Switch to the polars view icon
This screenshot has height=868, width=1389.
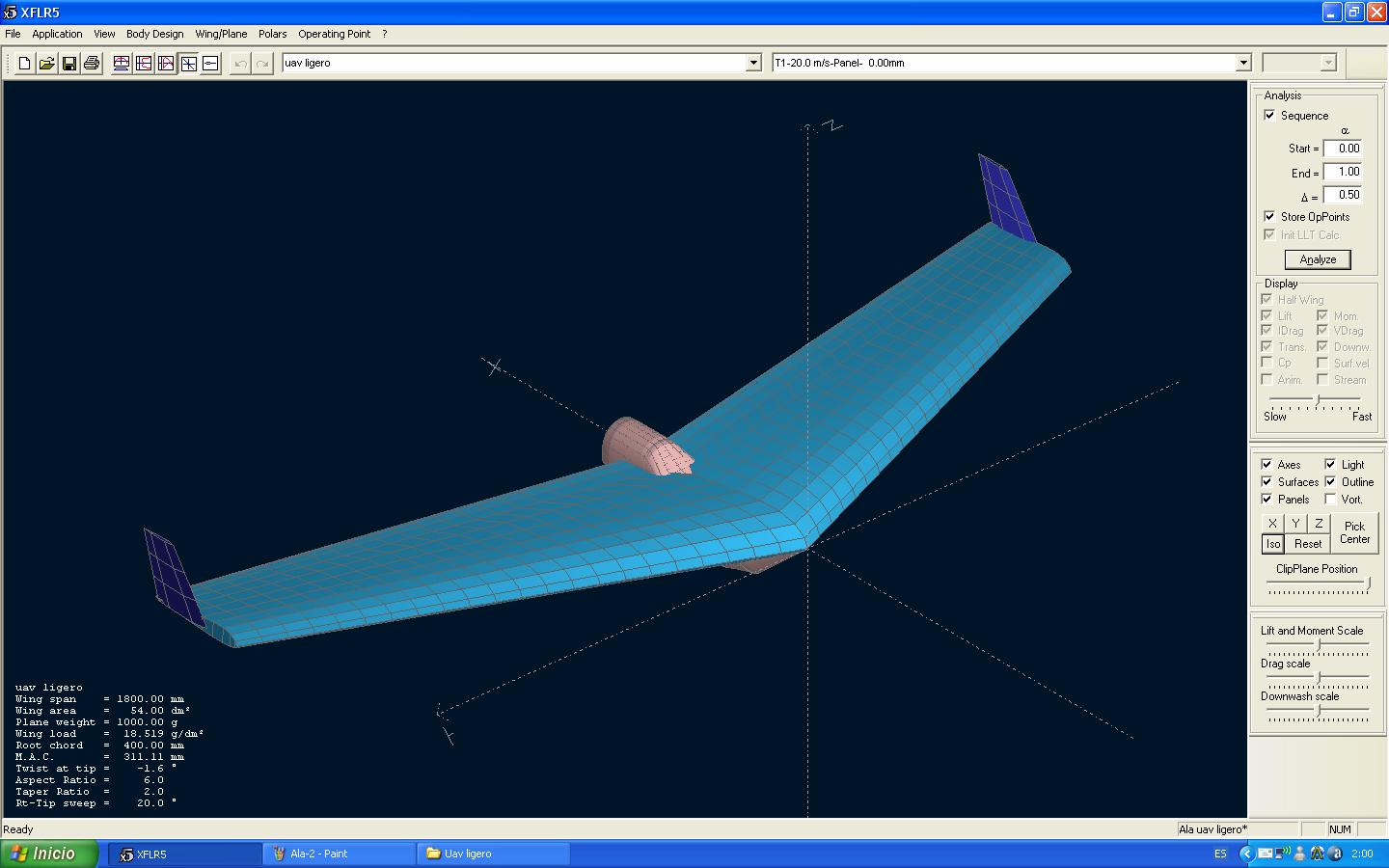(144, 64)
